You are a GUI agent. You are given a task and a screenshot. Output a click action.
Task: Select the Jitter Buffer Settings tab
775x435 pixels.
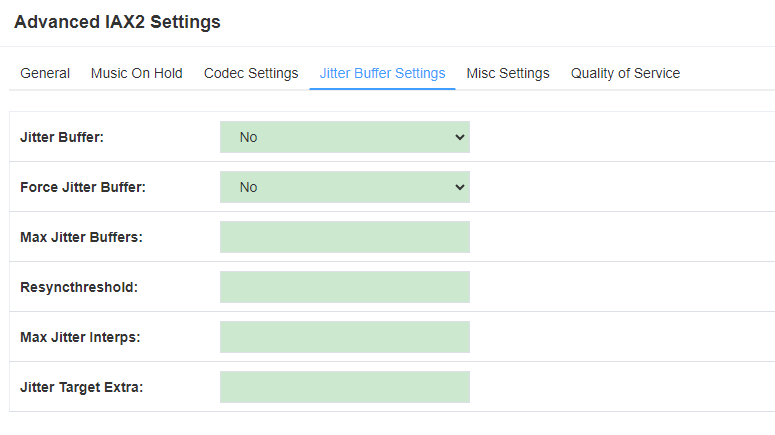pyautogui.click(x=382, y=73)
